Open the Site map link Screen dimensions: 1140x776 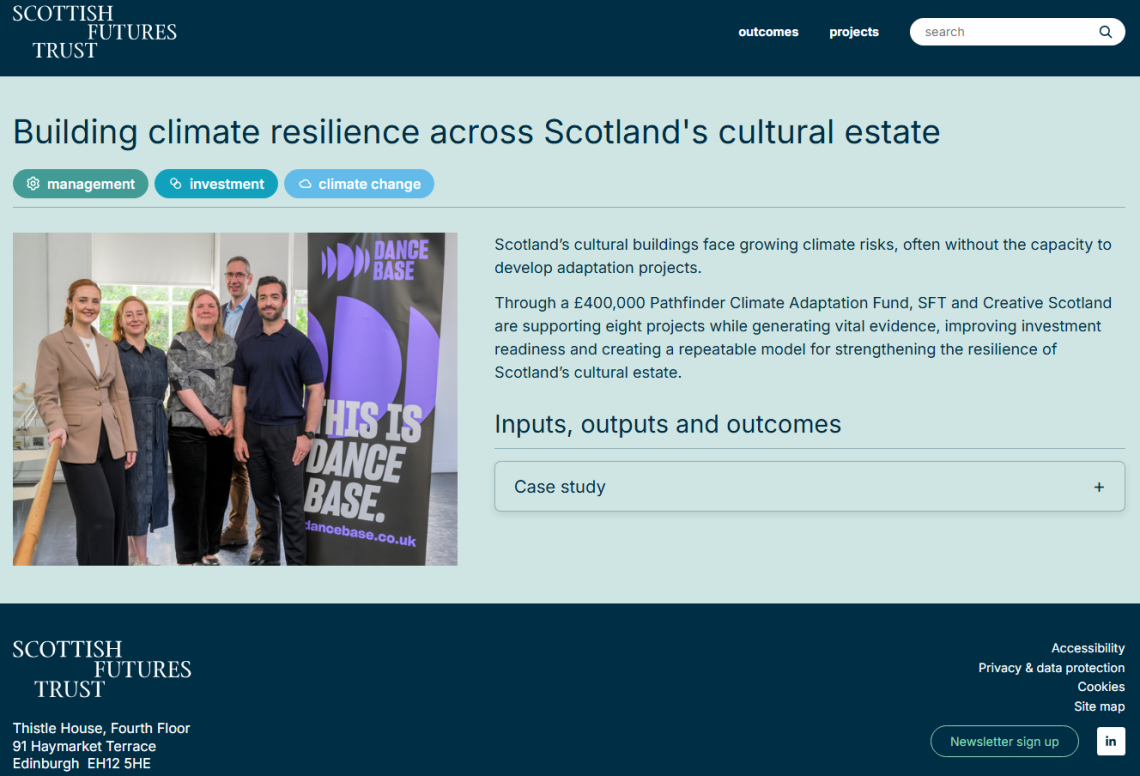point(1099,706)
